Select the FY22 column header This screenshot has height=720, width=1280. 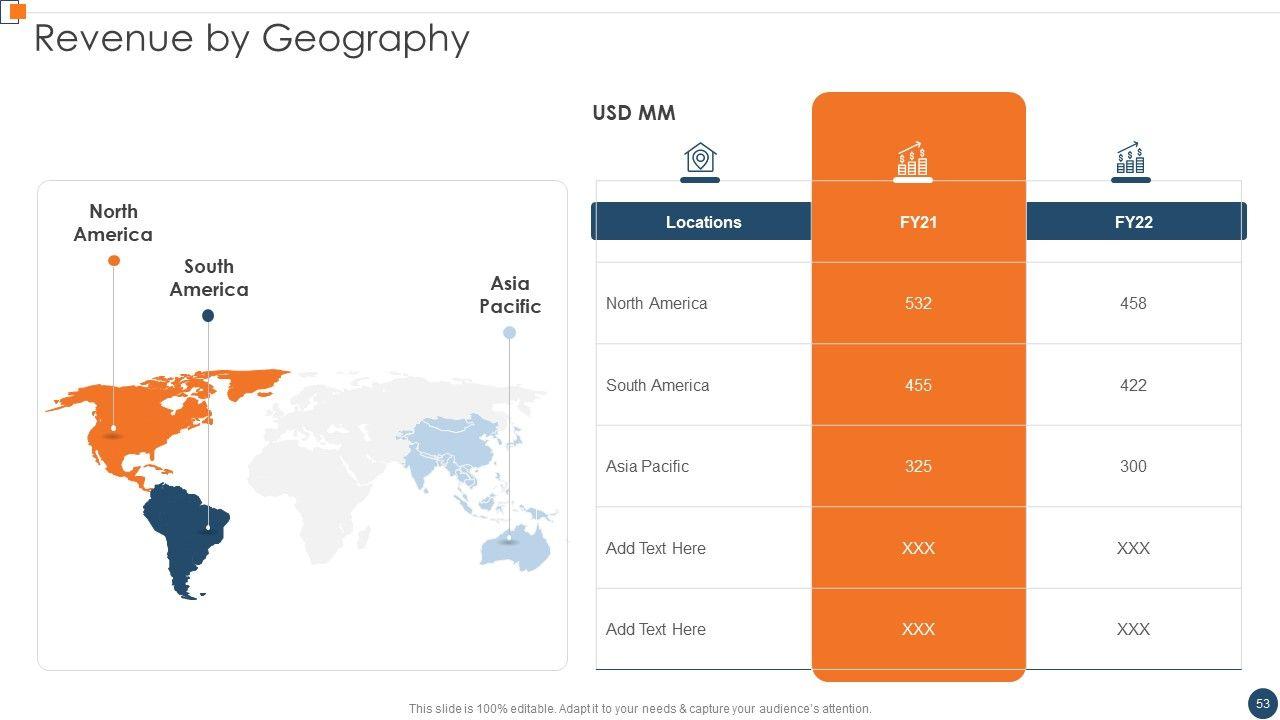point(1134,222)
